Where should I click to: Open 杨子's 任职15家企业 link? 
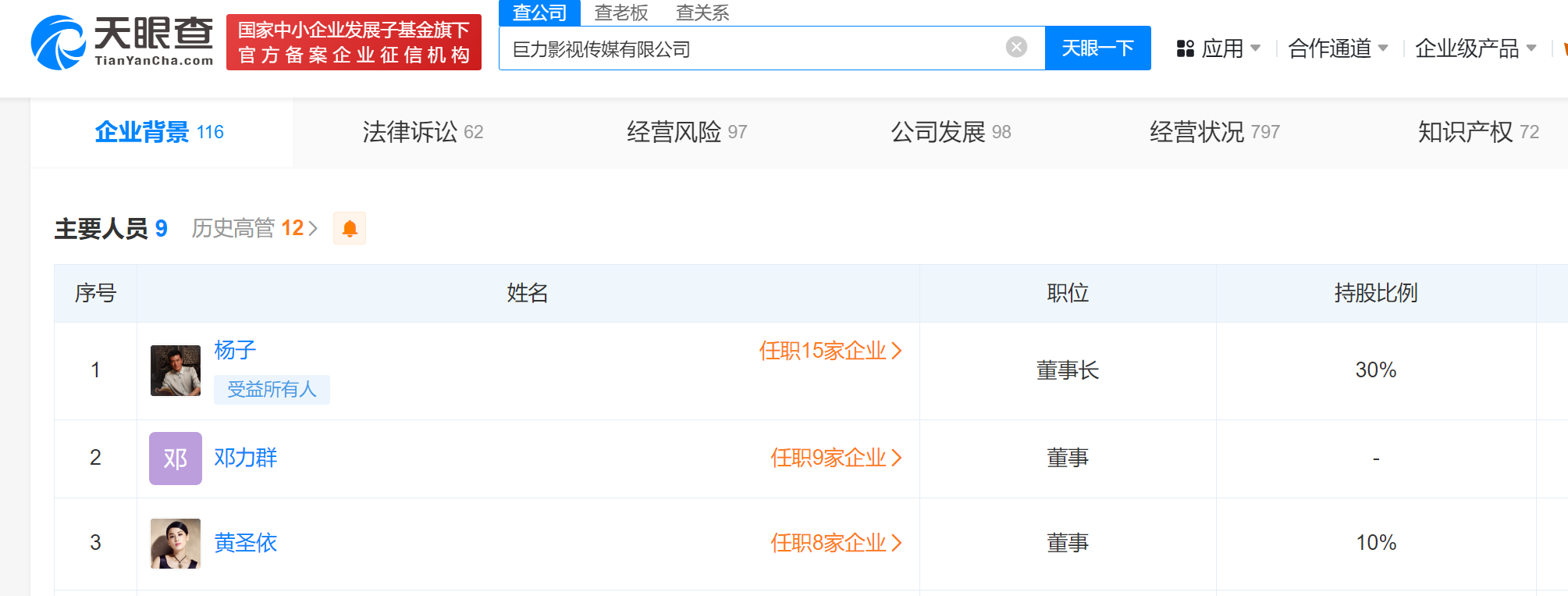coord(830,351)
